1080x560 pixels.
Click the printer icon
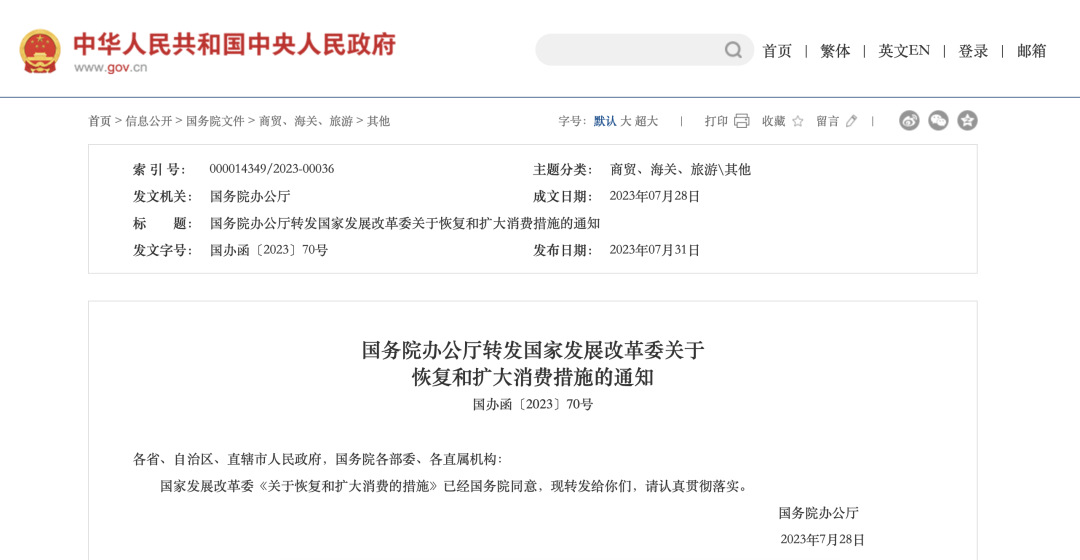click(741, 121)
